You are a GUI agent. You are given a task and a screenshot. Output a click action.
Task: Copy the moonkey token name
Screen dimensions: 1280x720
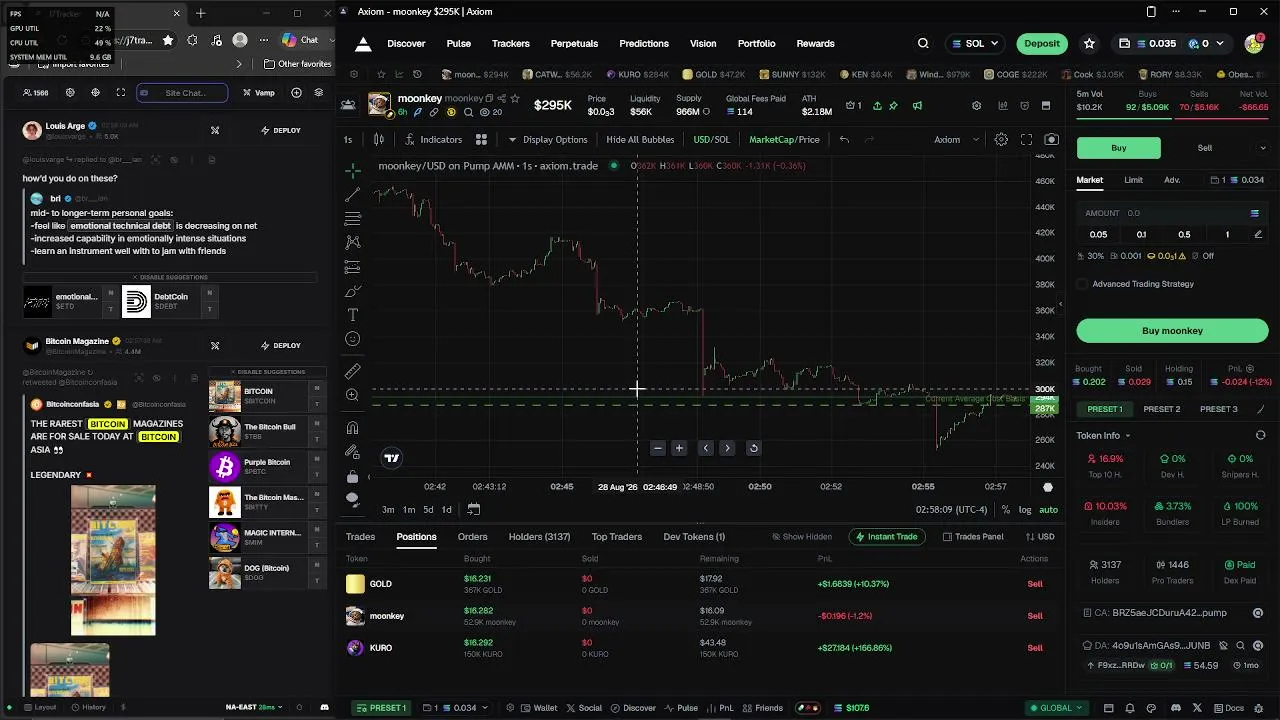488,99
